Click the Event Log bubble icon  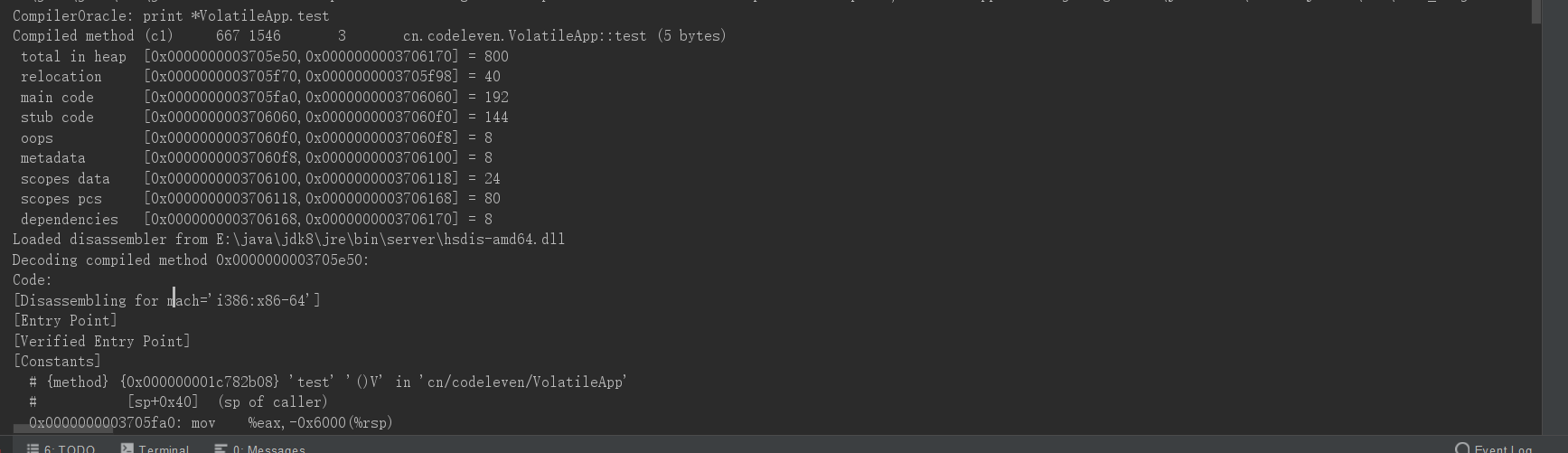pos(1462,448)
